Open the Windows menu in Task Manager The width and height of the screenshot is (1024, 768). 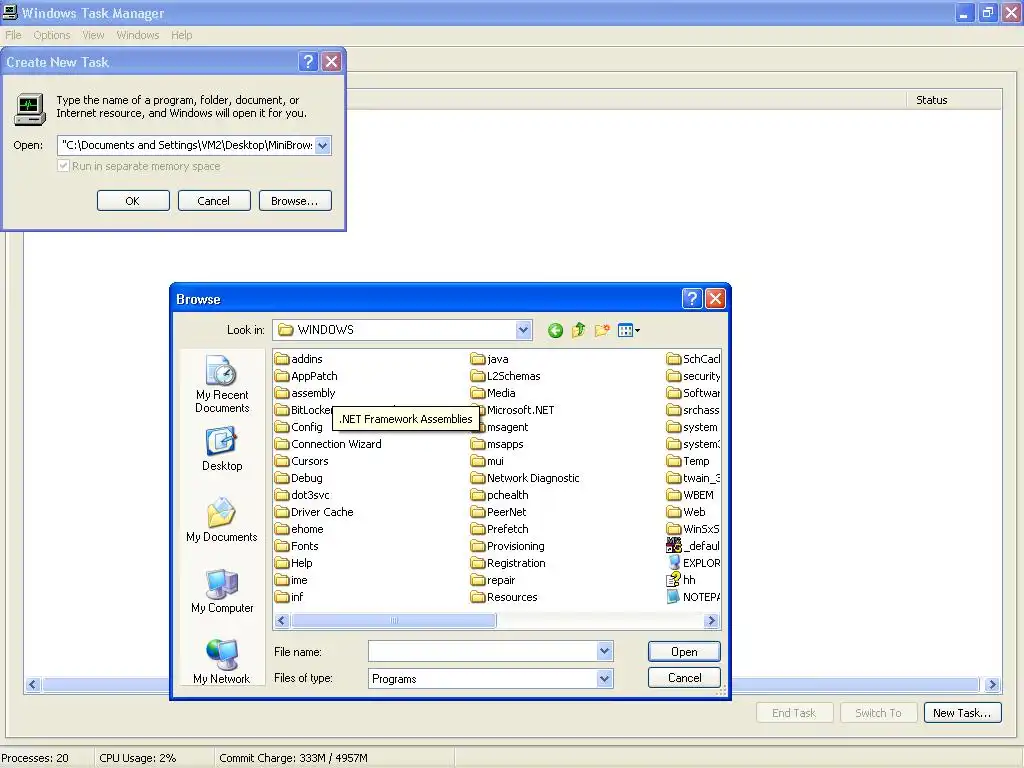[x=137, y=35]
